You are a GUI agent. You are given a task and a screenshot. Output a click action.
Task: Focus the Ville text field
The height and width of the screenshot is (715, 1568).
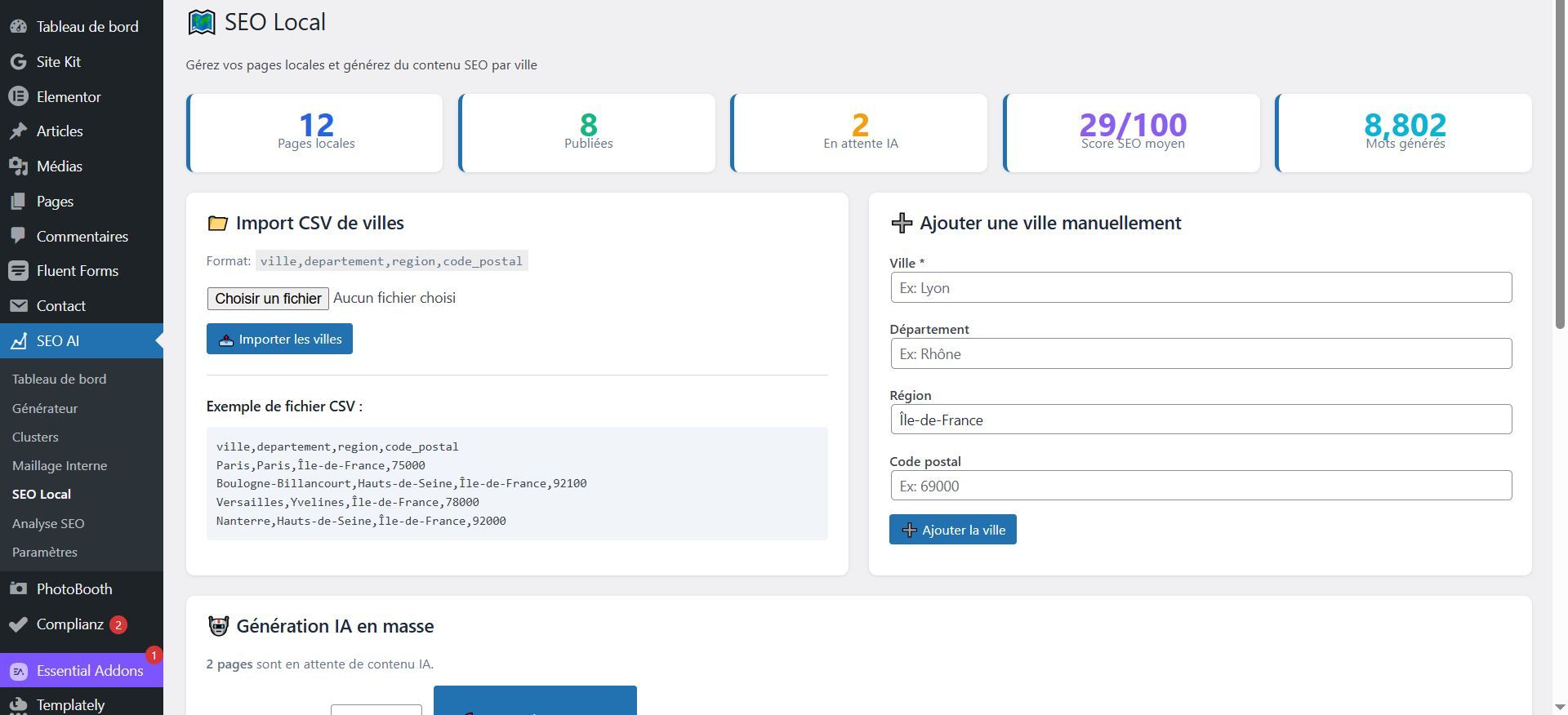tap(1200, 288)
